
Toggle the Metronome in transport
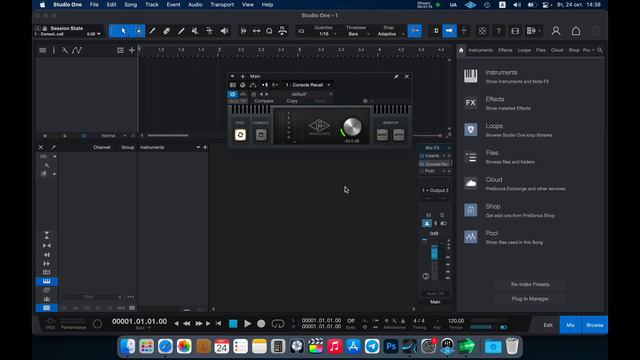403,321
